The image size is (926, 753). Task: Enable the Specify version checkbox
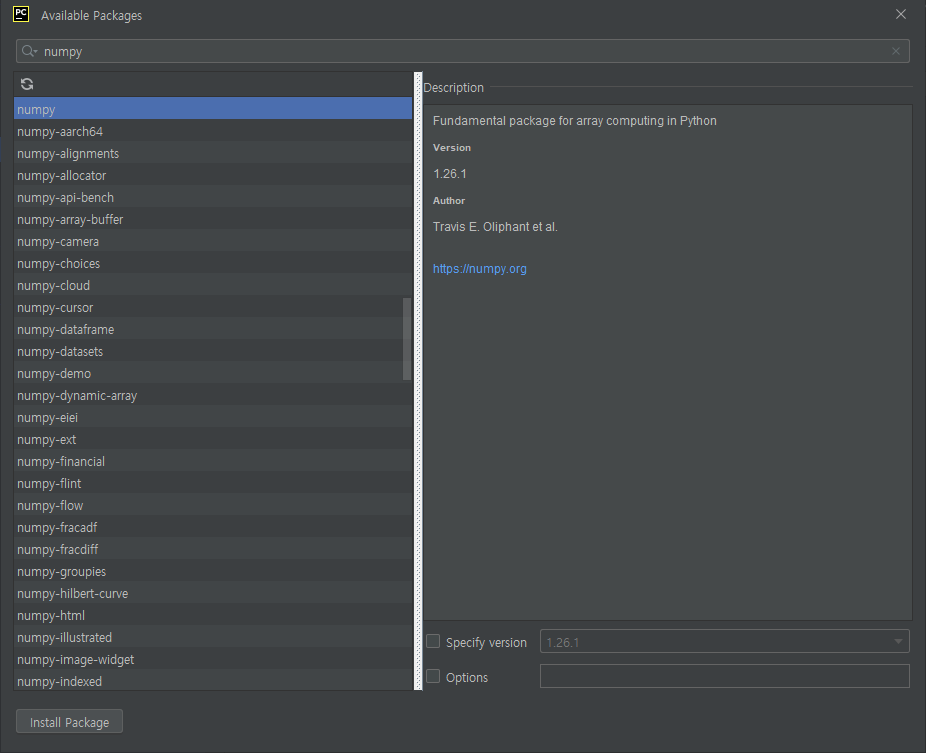coord(433,641)
